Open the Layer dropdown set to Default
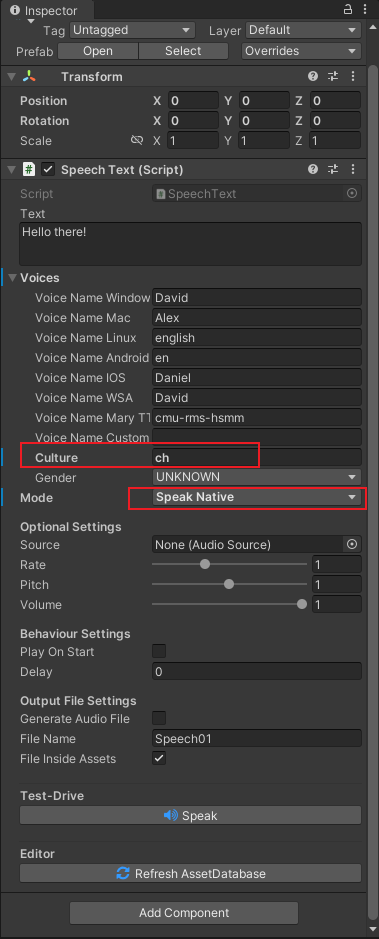Image resolution: width=379 pixels, height=939 pixels. point(303,30)
